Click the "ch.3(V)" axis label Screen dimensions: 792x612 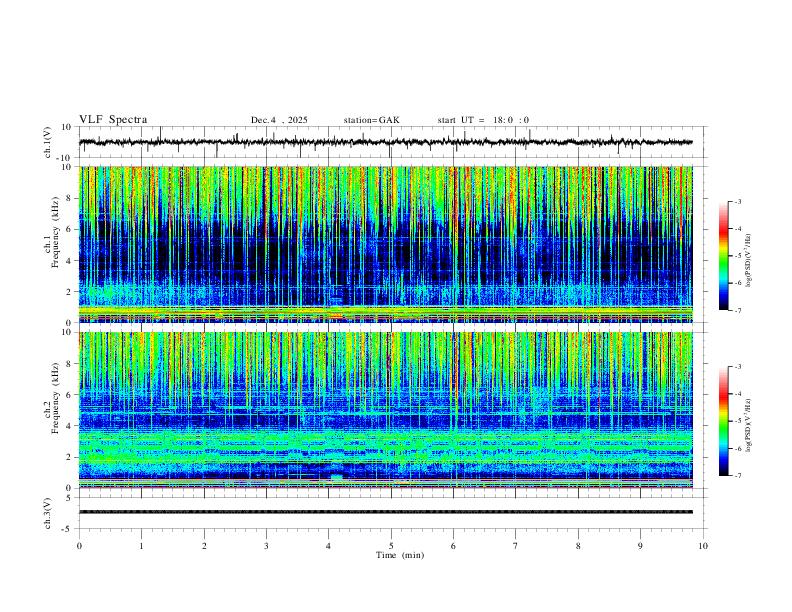pyautogui.click(x=48, y=513)
